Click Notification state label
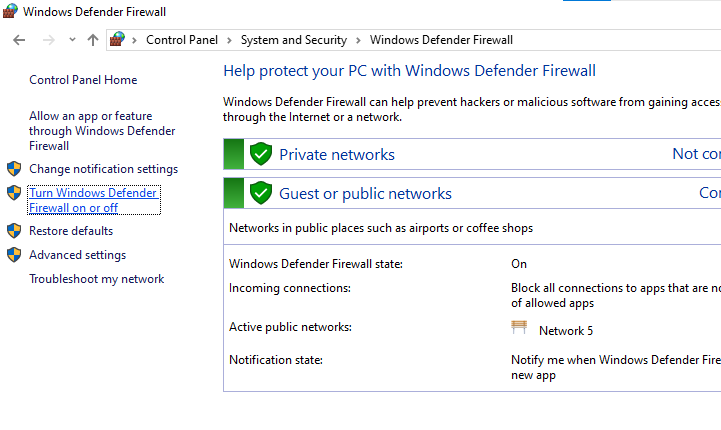721x430 pixels. pos(276,360)
